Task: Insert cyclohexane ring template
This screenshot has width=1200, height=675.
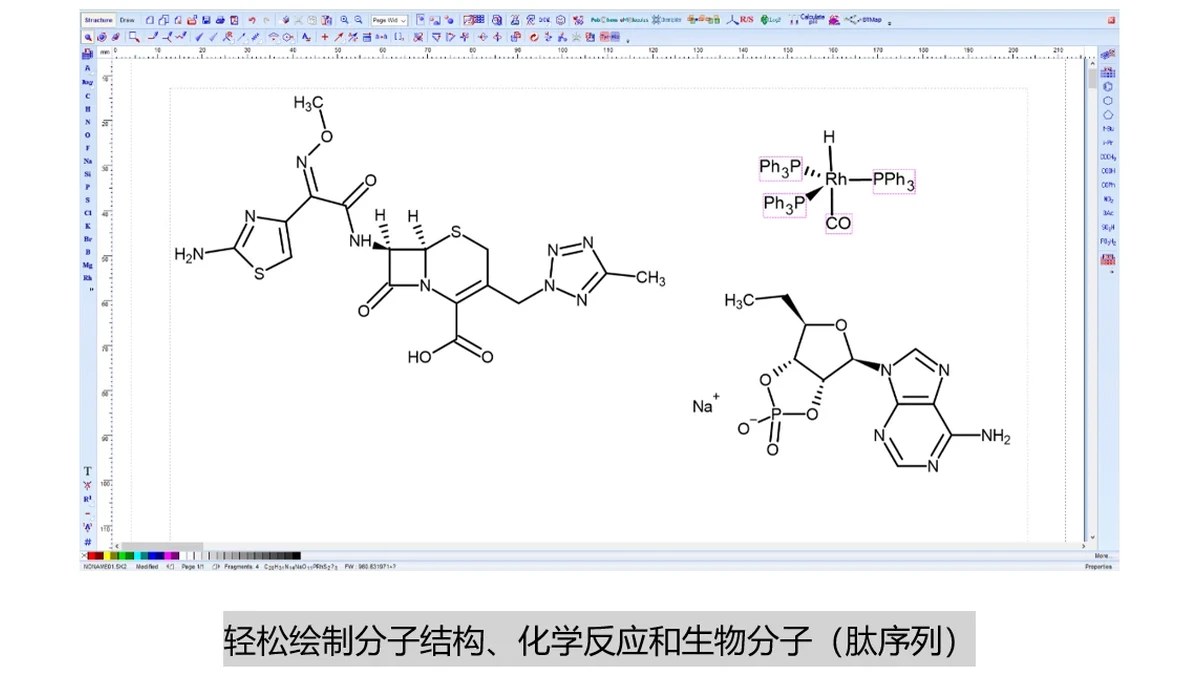Action: (x=1108, y=100)
